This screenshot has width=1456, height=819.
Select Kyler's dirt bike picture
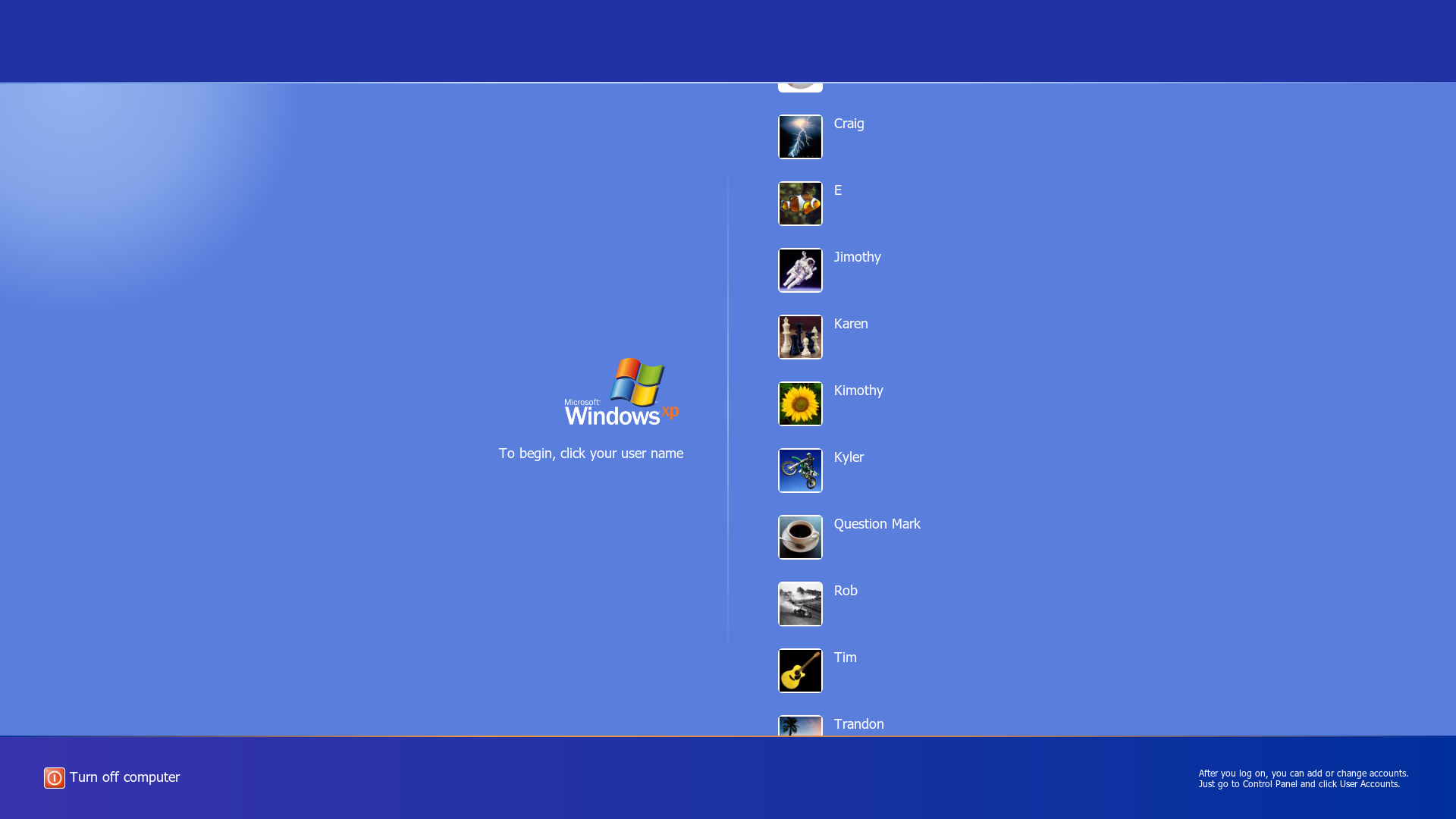[800, 470]
